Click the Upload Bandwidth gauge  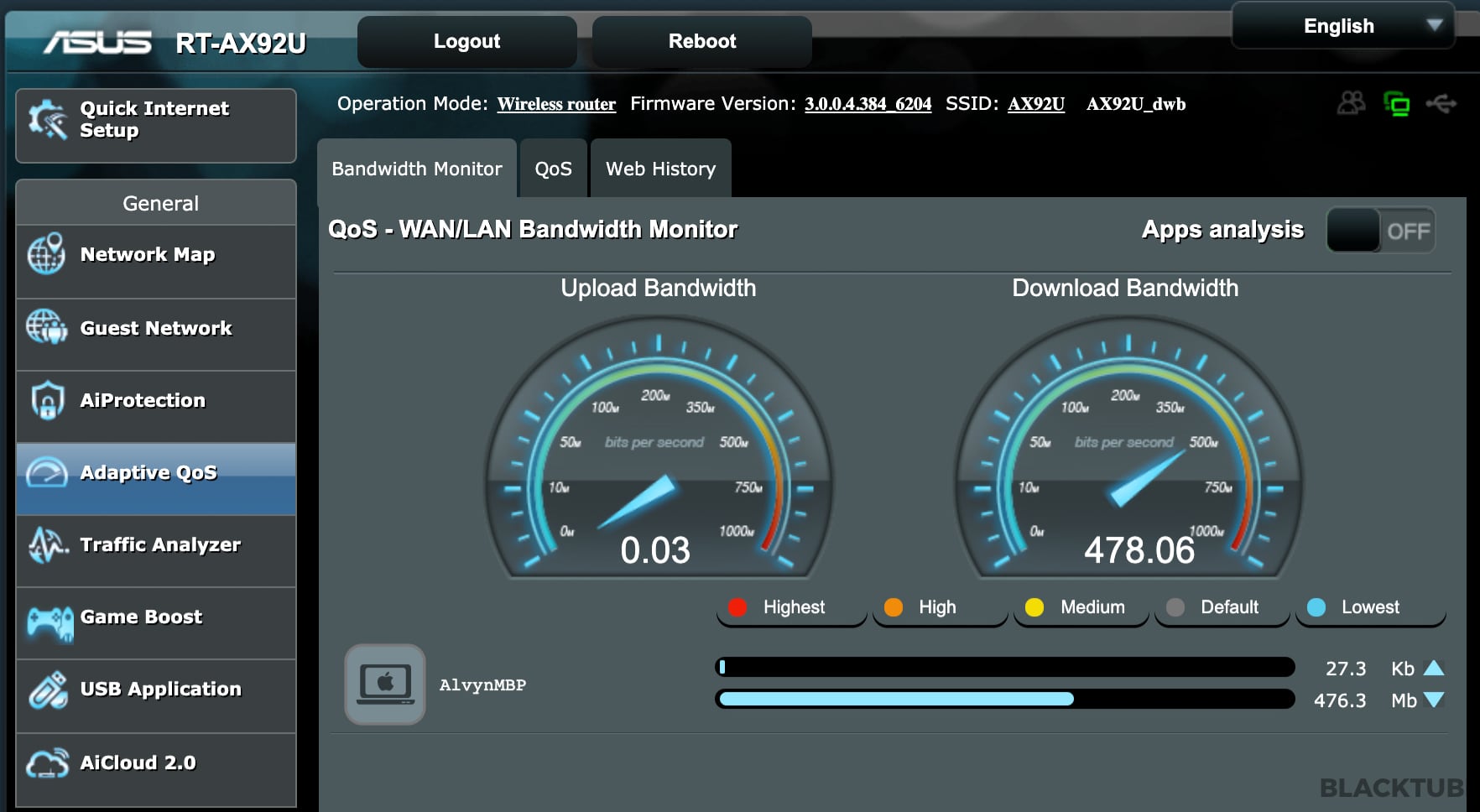coord(659,447)
